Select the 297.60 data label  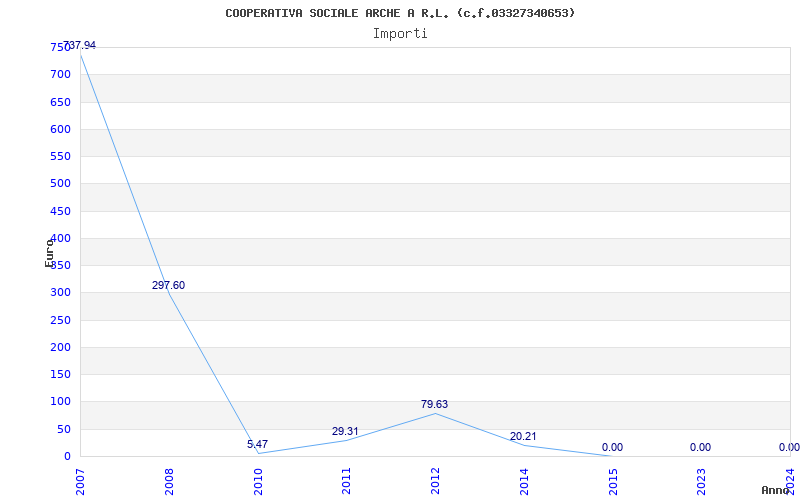[168, 285]
